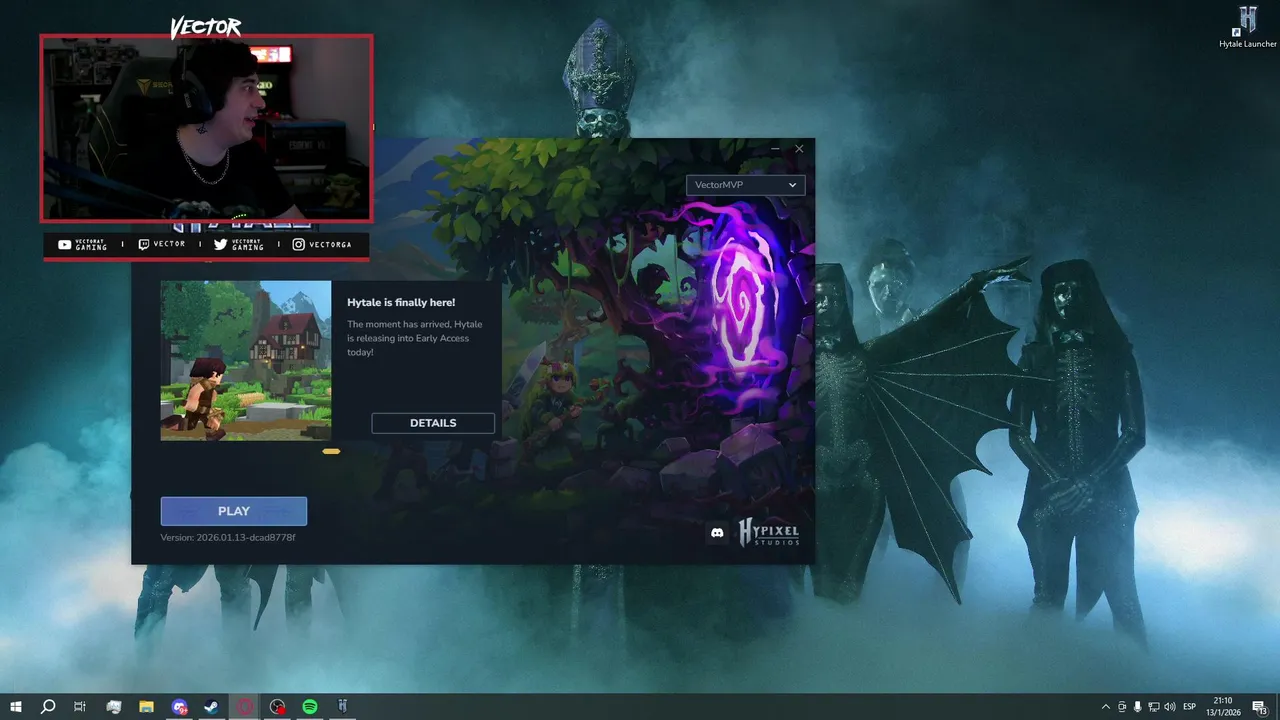Open the taskbar icon left of File Explorer
The width and height of the screenshot is (1280, 720).
point(113,707)
